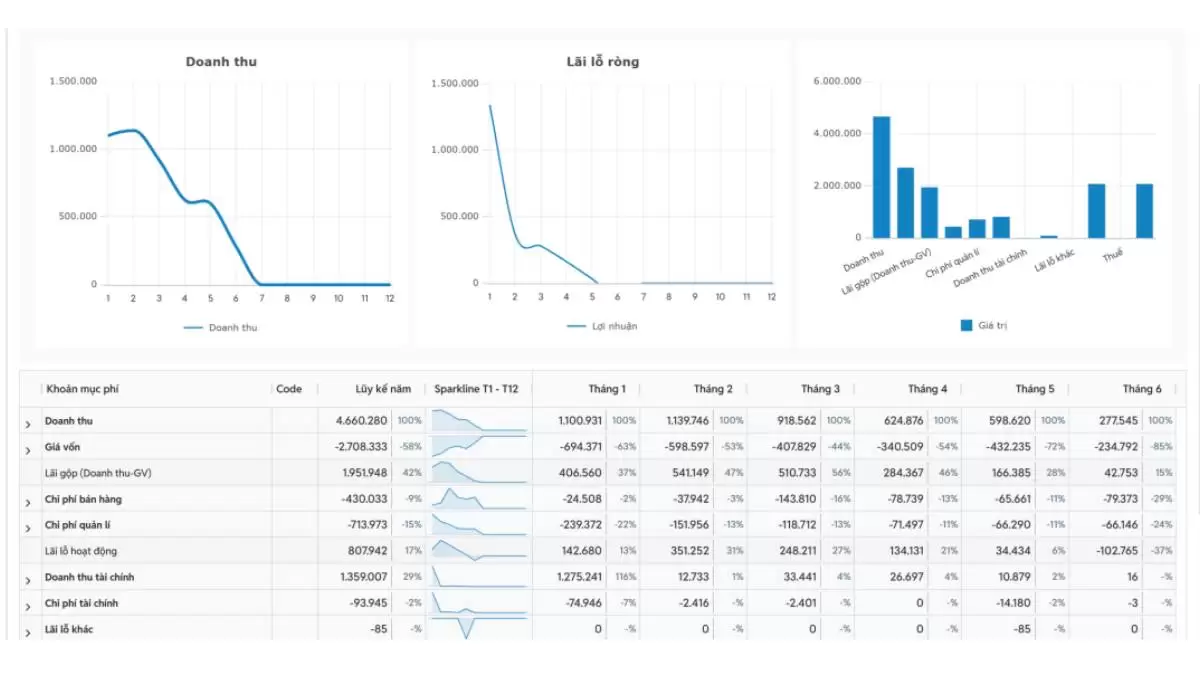Viewport: 1200px width, 675px height.
Task: Open the Lãi lỗ khác row sparkline
Action: 478,629
